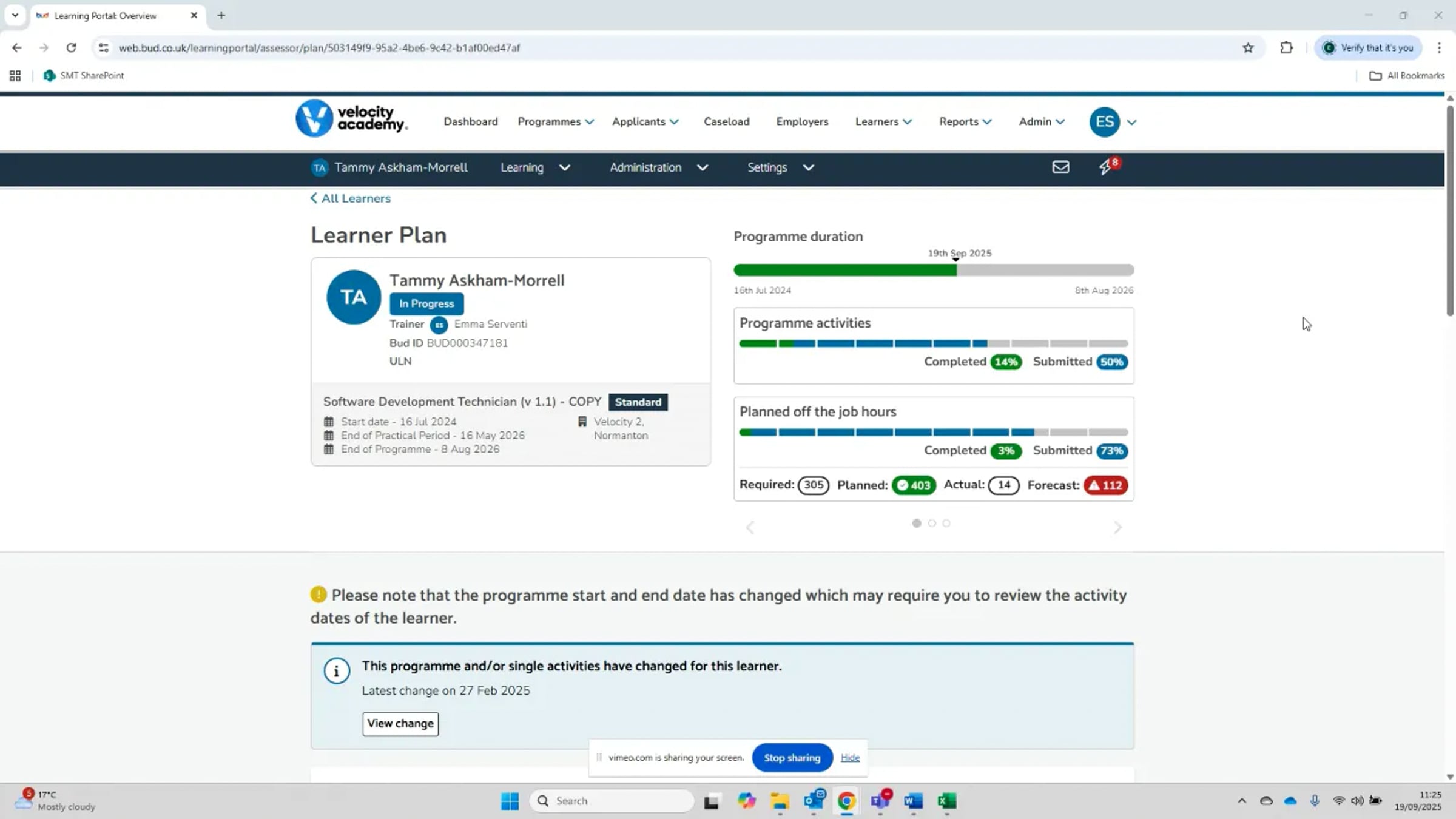Open a new browser tab
The height and width of the screenshot is (819, 1456).
point(221,15)
